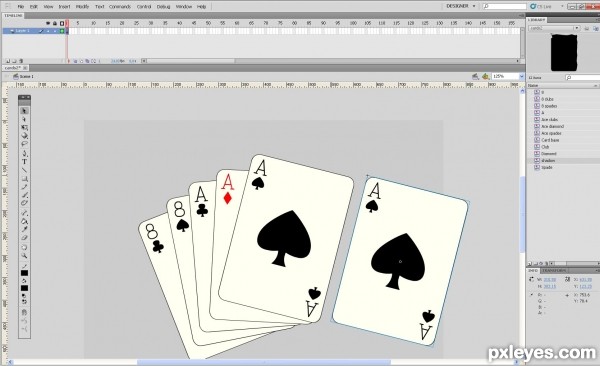600x366 pixels.
Task: Click the Y position value in Info
Action: click(x=585, y=286)
